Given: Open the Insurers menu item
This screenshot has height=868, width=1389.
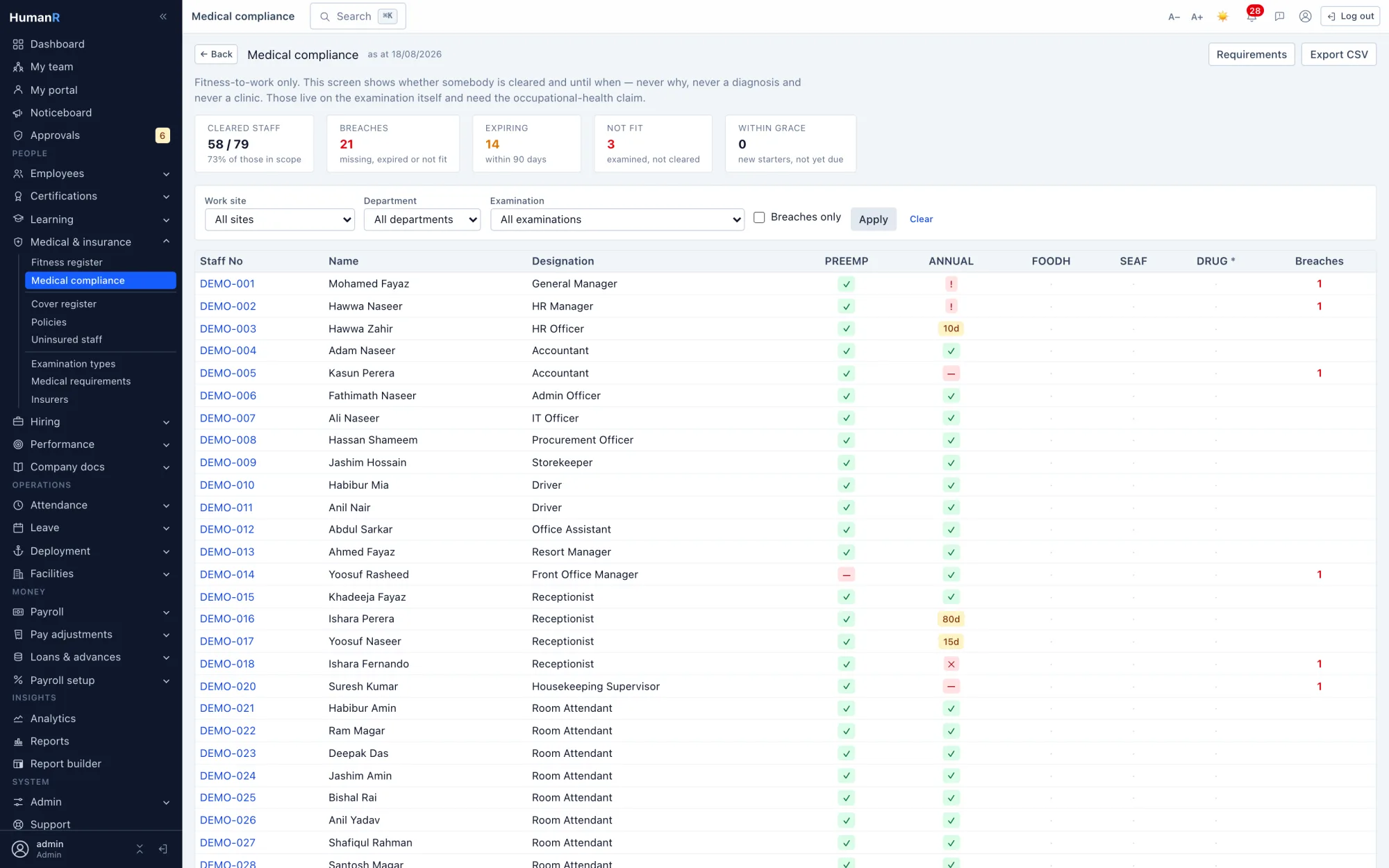Looking at the screenshot, I should point(100,399).
